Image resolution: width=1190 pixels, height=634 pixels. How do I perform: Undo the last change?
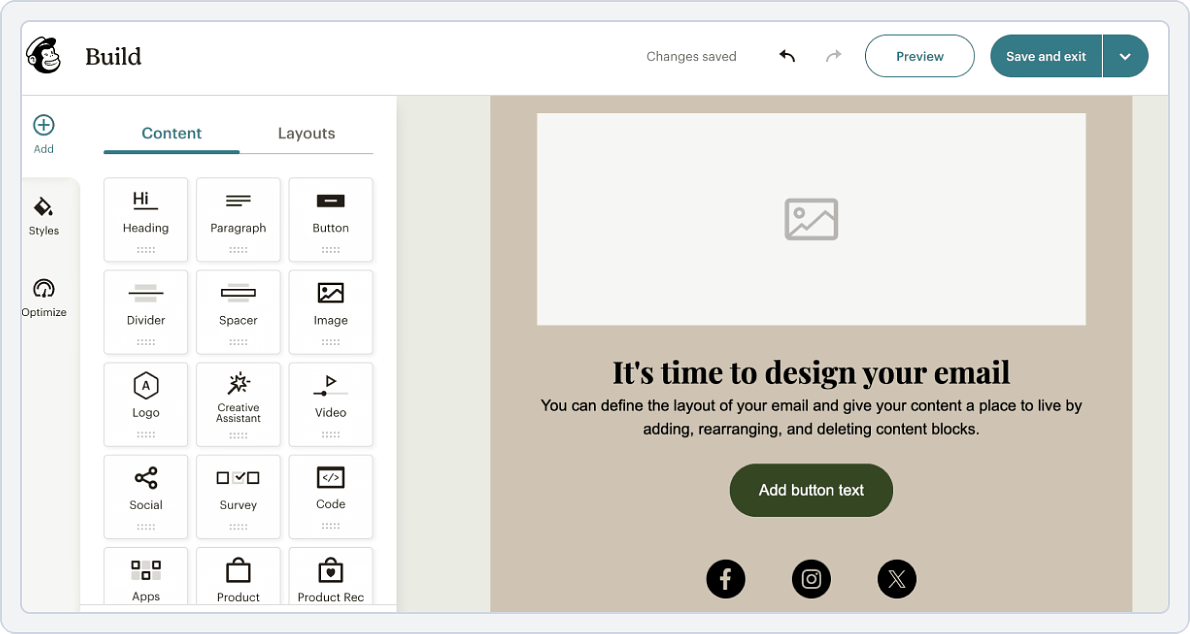click(787, 56)
